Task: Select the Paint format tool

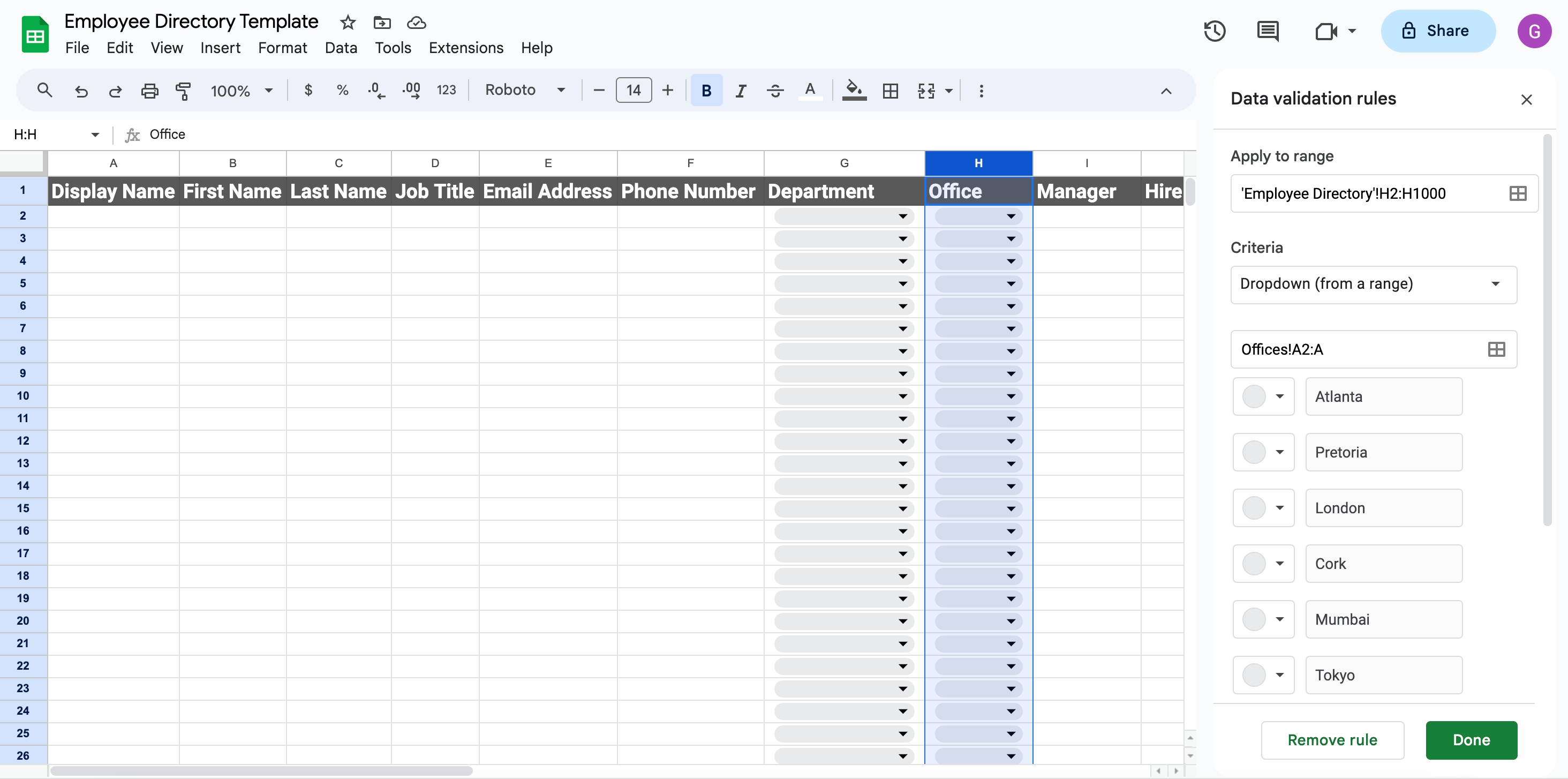Action: (x=184, y=90)
